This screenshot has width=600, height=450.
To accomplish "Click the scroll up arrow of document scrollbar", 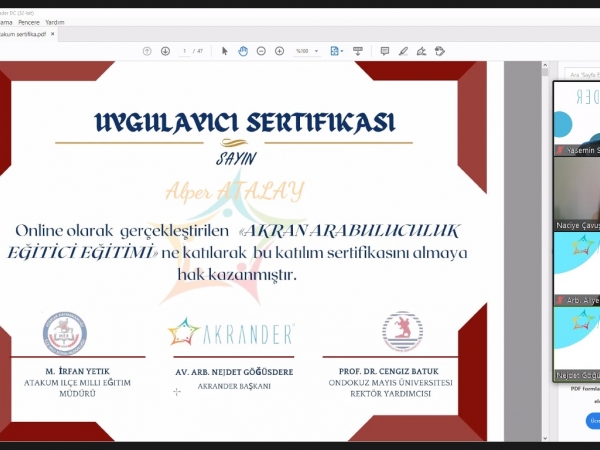I will (545, 65).
